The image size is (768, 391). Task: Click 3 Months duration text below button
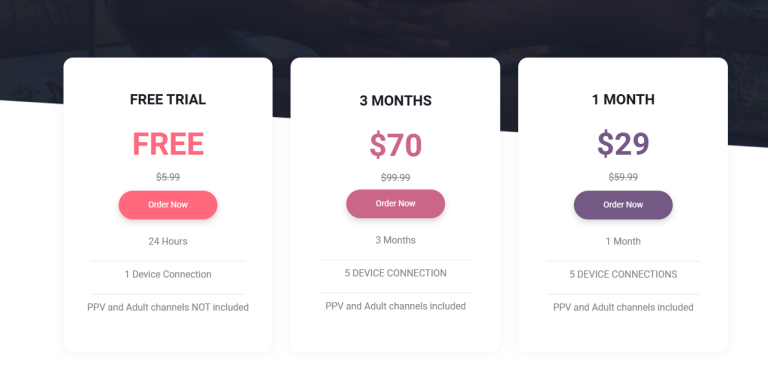(395, 240)
